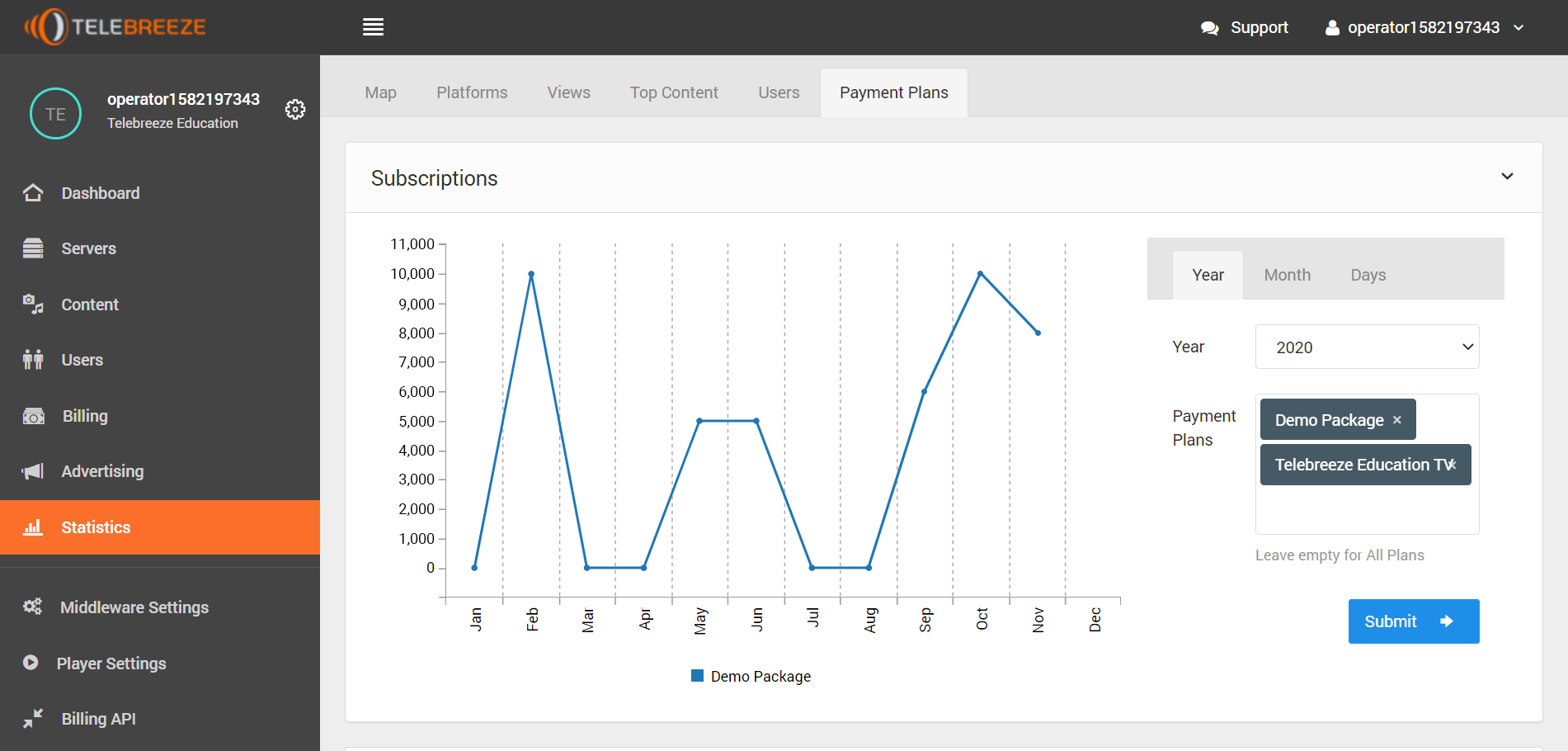Click the Support link in header

tap(1259, 27)
